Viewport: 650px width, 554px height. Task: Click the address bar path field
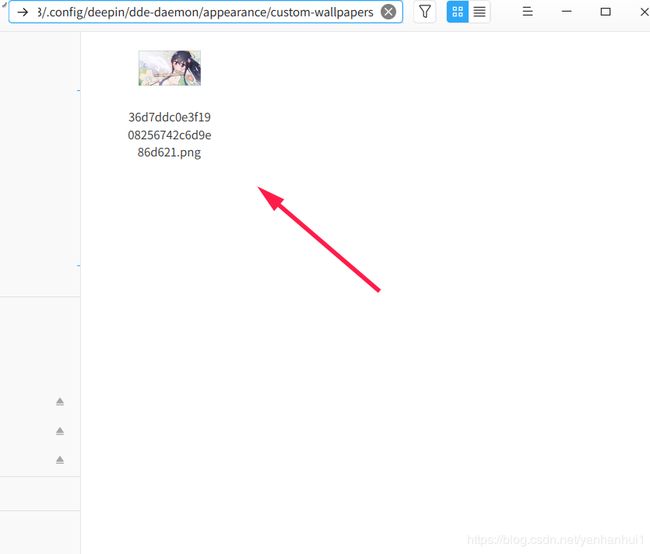(x=205, y=12)
